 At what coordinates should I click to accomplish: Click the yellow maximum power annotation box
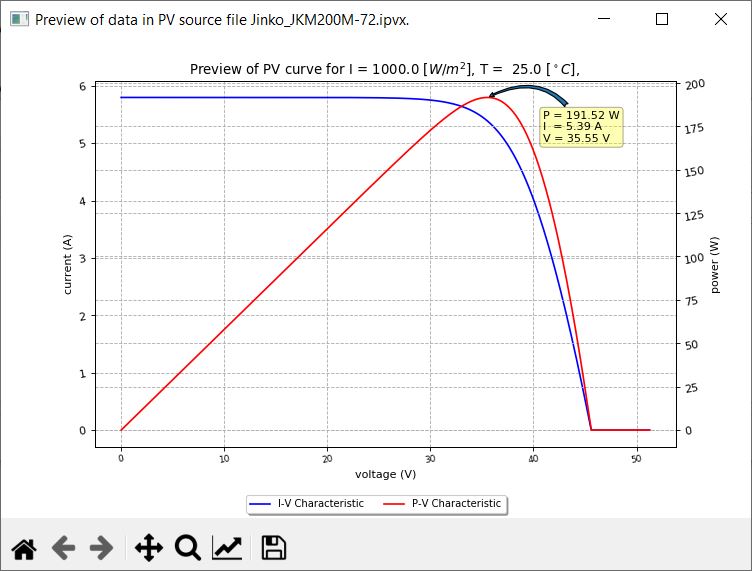coord(581,127)
